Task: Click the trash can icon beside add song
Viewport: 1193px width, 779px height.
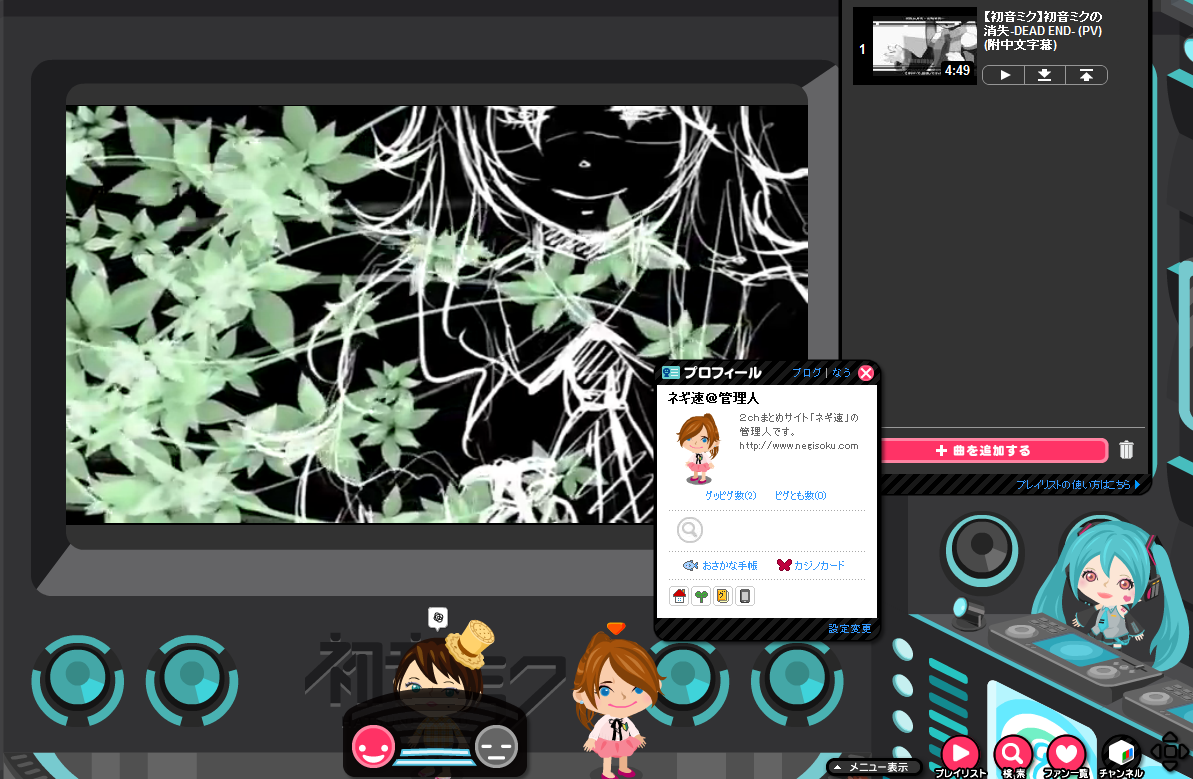Action: [1126, 450]
